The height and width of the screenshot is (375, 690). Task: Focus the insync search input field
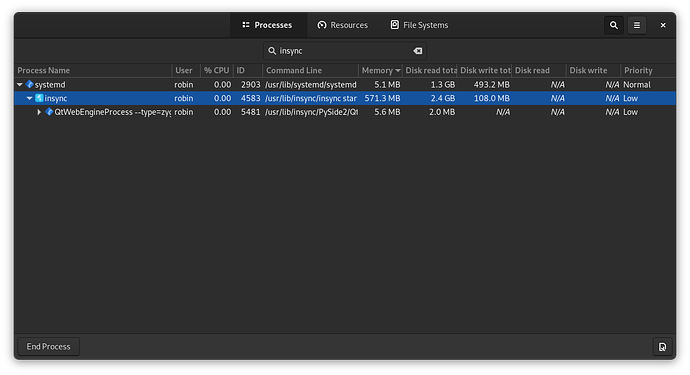345,51
